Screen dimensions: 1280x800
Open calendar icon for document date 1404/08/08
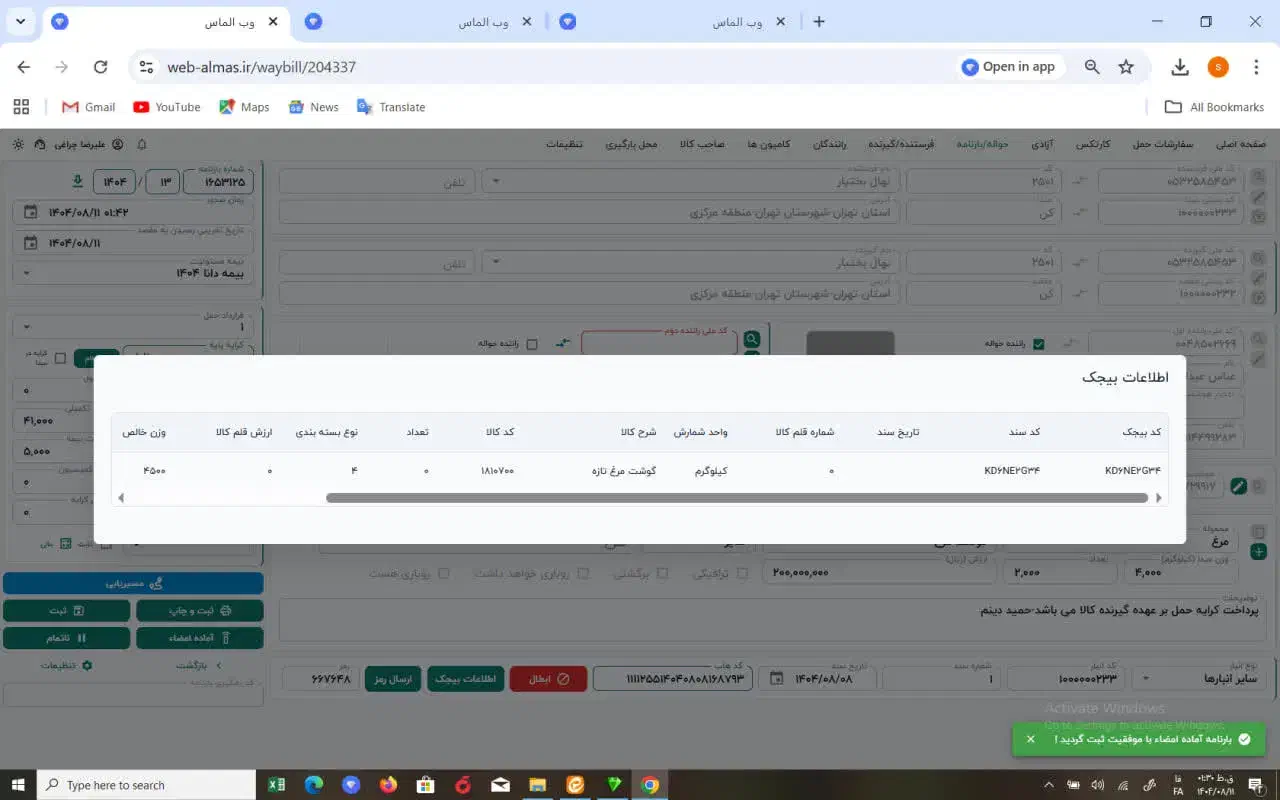pos(776,679)
